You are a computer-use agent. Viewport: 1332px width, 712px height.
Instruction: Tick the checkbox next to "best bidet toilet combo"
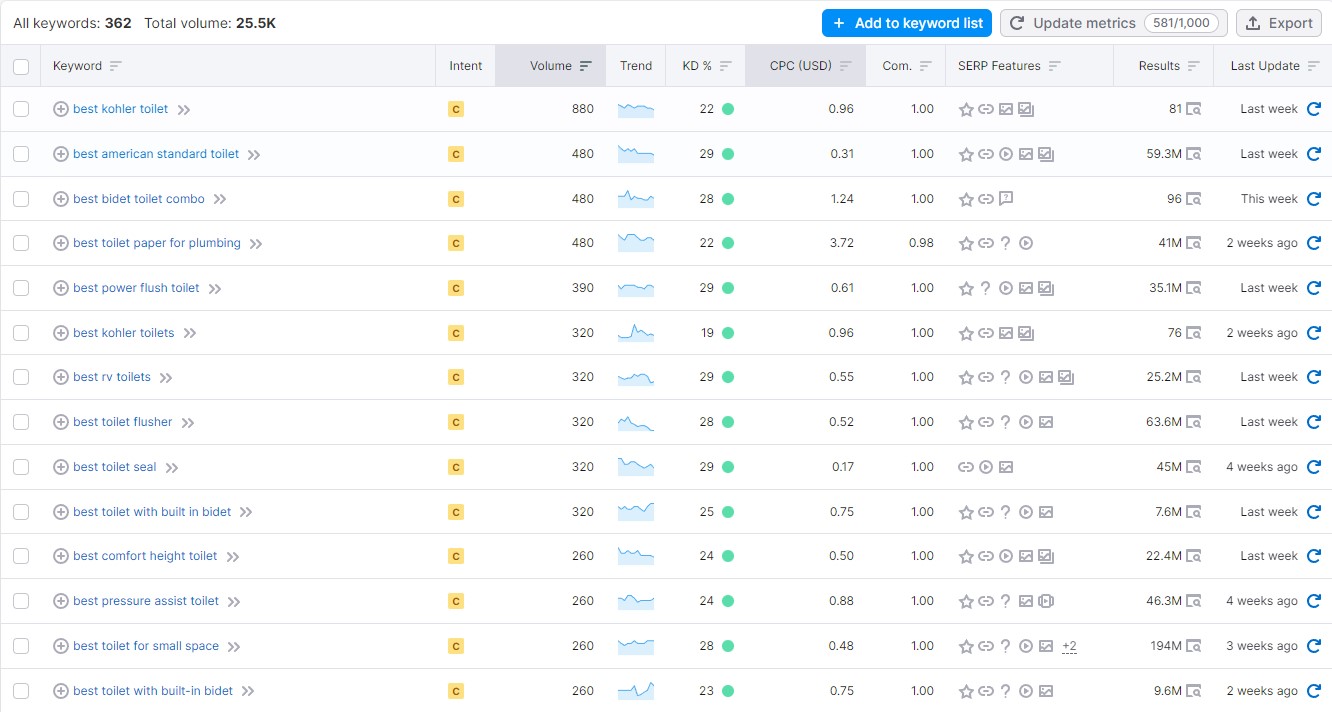click(21, 199)
